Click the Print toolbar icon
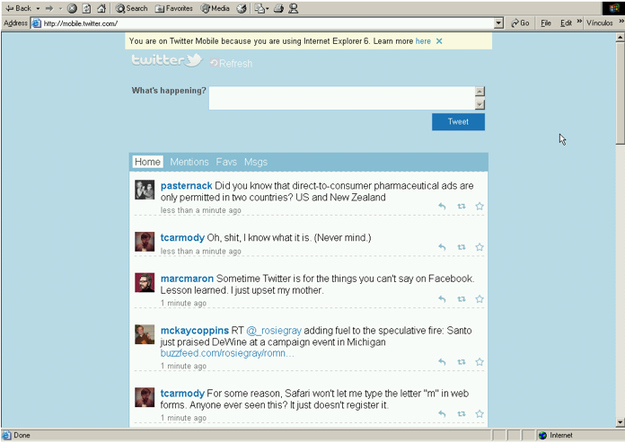 tap(279, 8)
